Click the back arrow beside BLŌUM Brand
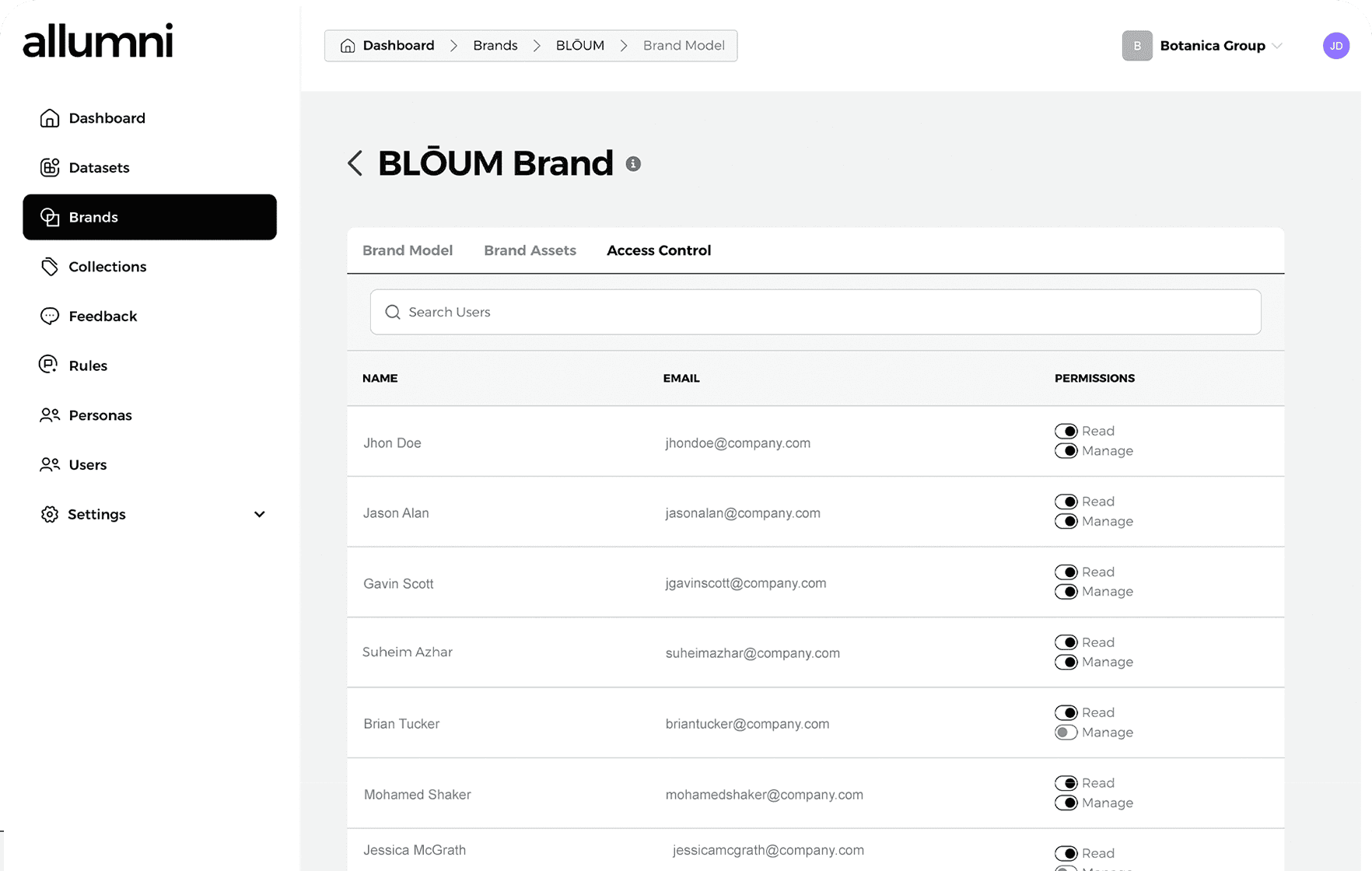The height and width of the screenshot is (871, 1372). pyautogui.click(x=355, y=163)
